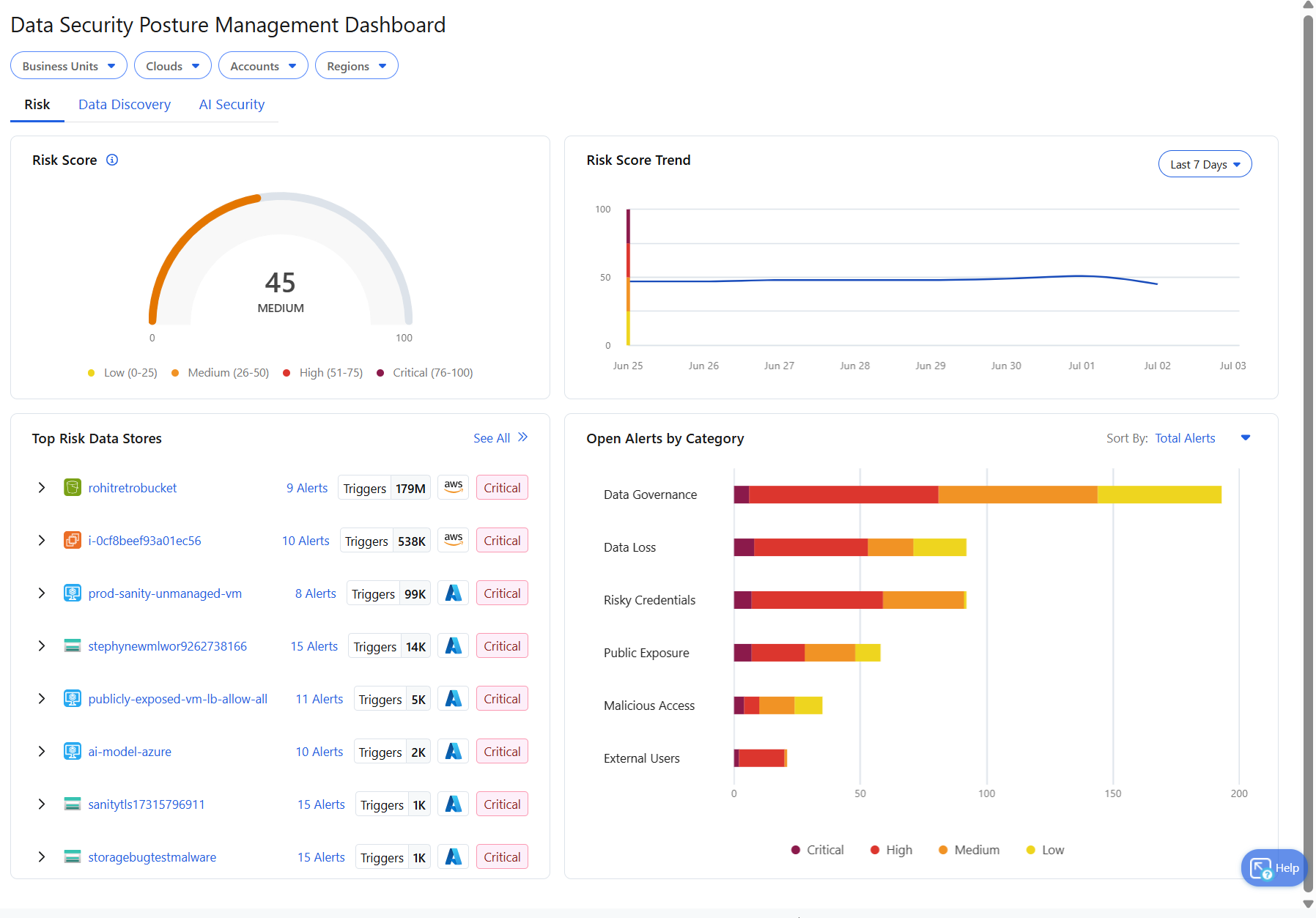The height and width of the screenshot is (918, 1316).
Task: Expand the ai-model-azure row
Action: tap(42, 752)
